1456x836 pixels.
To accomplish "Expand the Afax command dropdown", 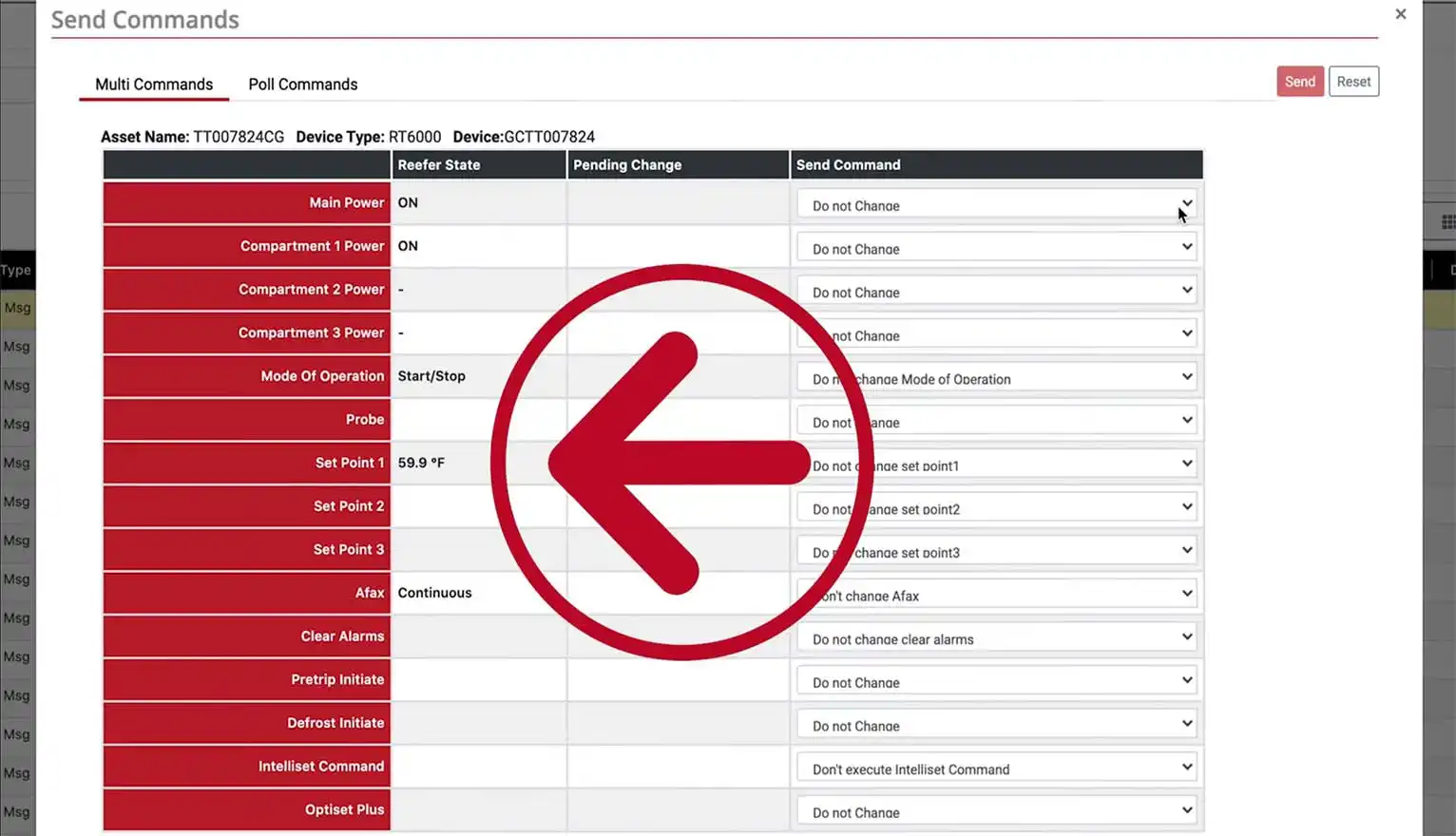I will (x=996, y=595).
